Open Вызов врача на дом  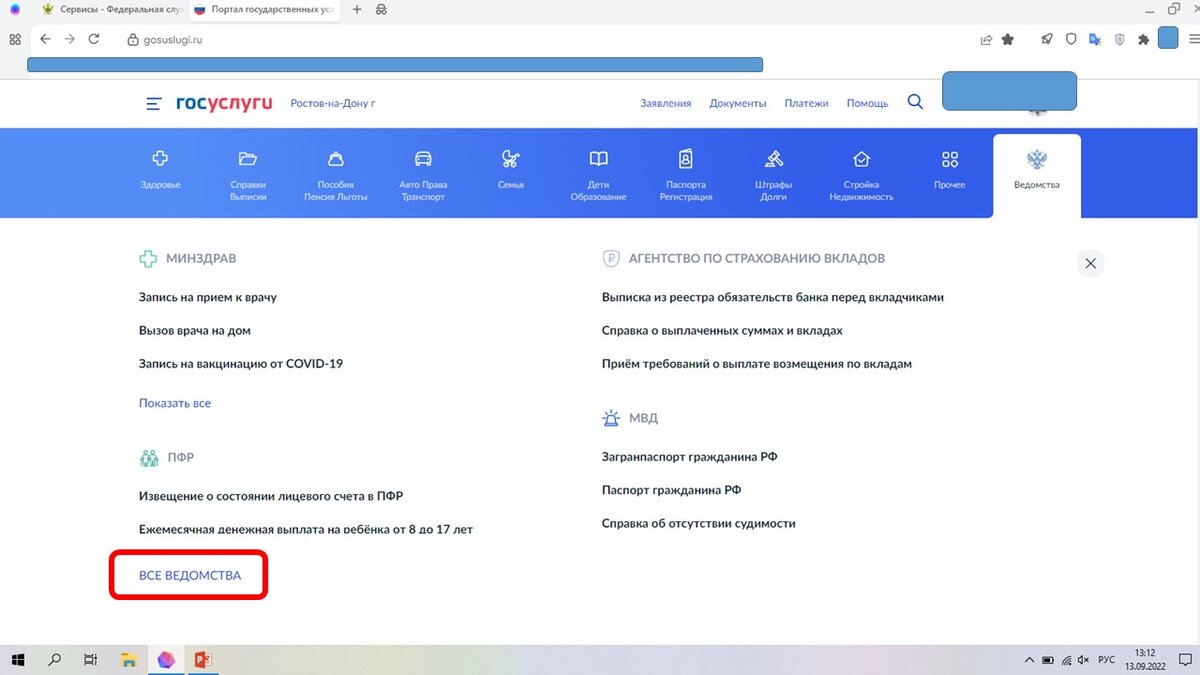[x=195, y=330]
